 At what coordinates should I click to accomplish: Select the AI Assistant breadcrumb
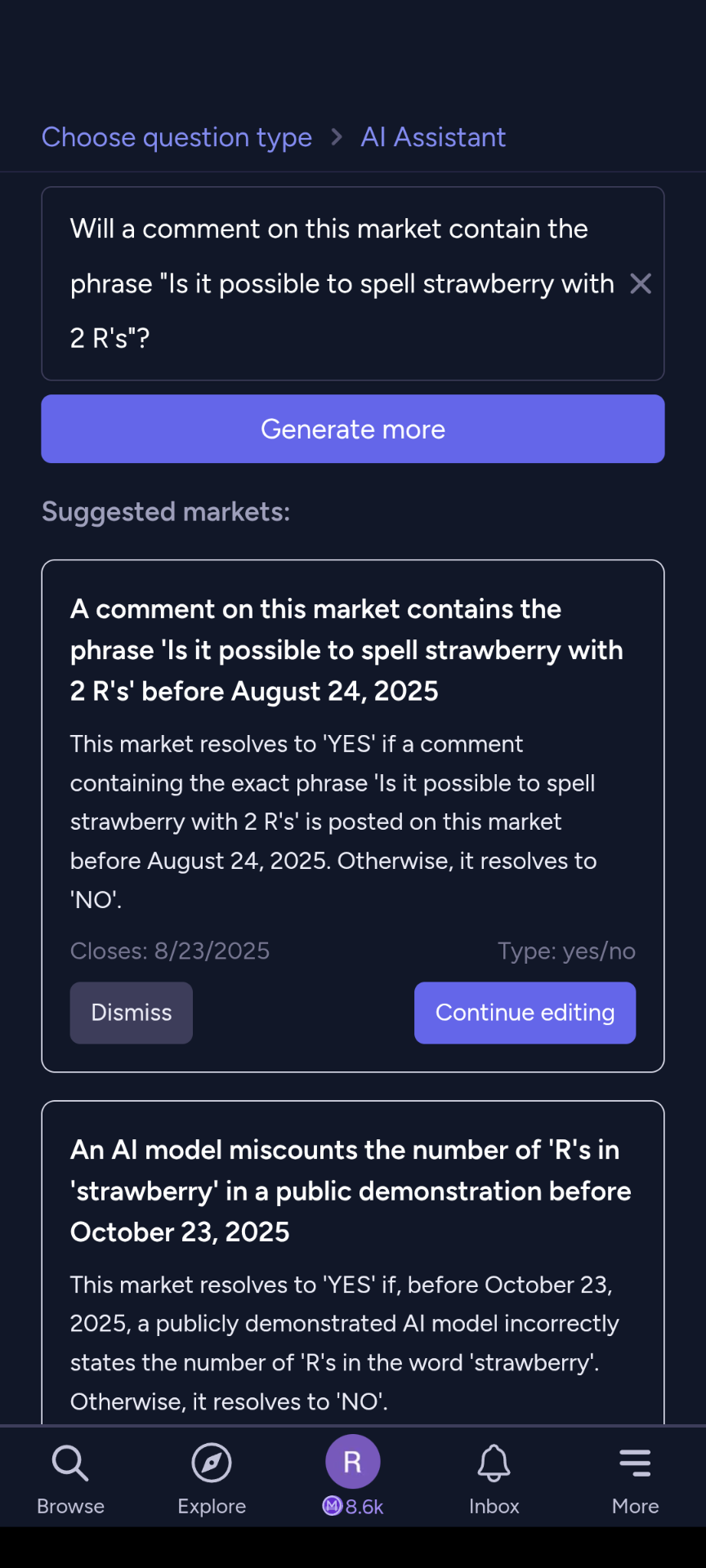433,137
